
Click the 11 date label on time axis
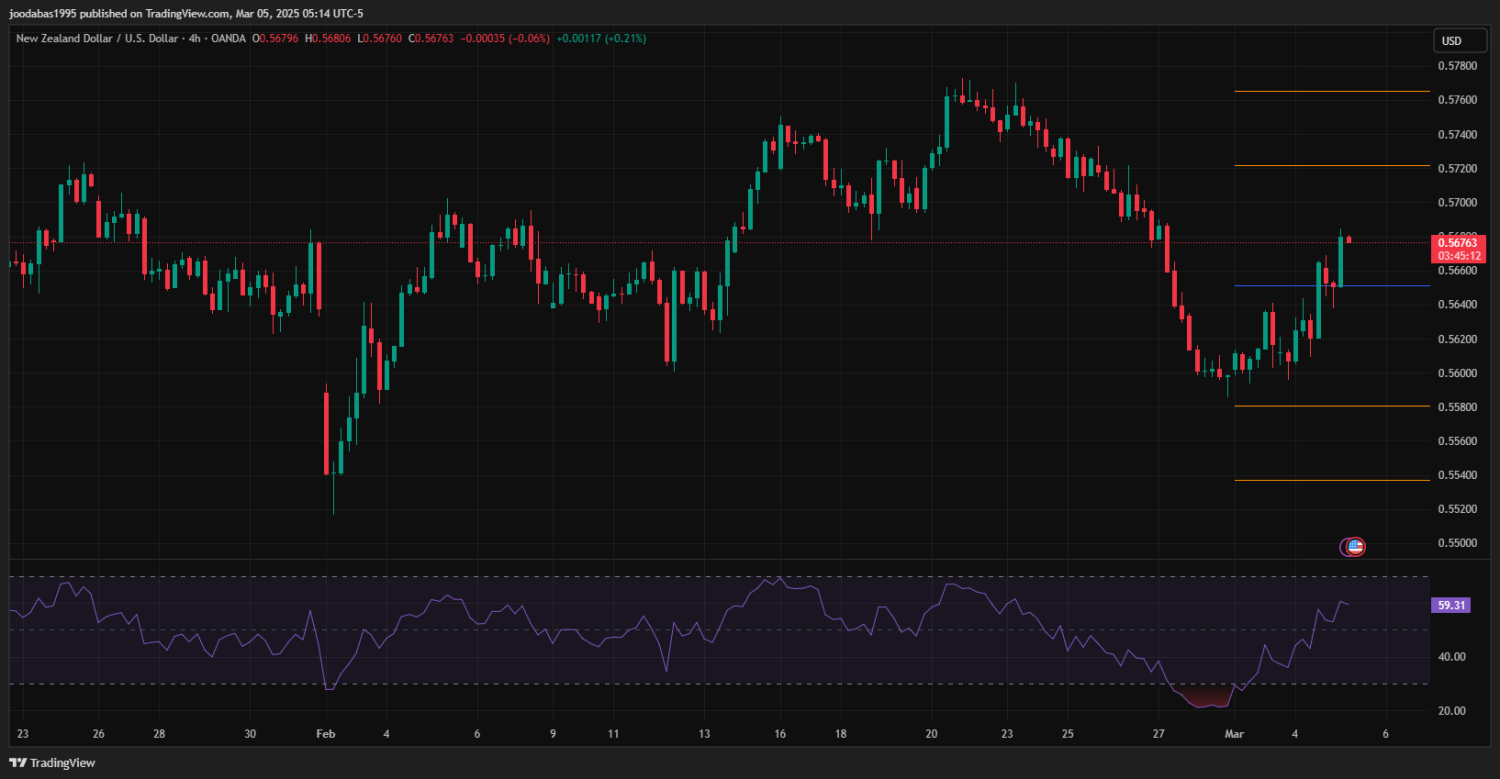[613, 733]
